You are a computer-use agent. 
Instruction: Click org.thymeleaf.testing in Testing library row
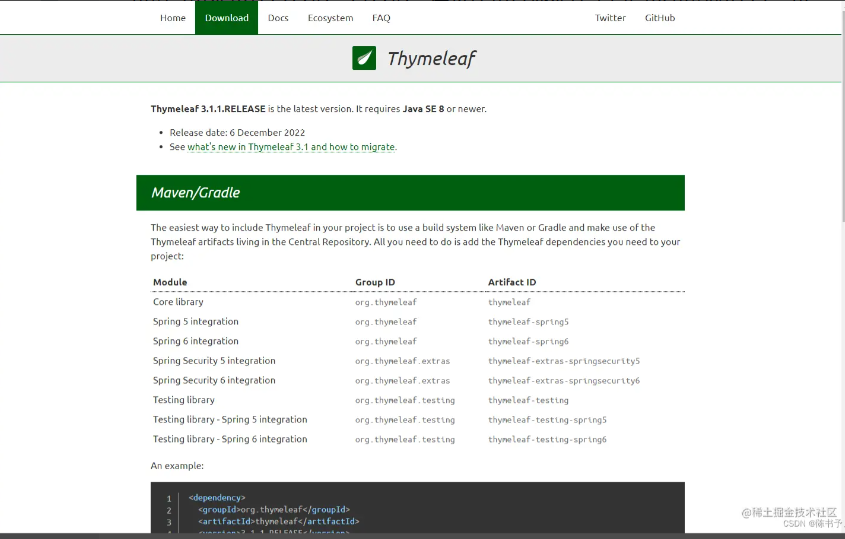(405, 400)
